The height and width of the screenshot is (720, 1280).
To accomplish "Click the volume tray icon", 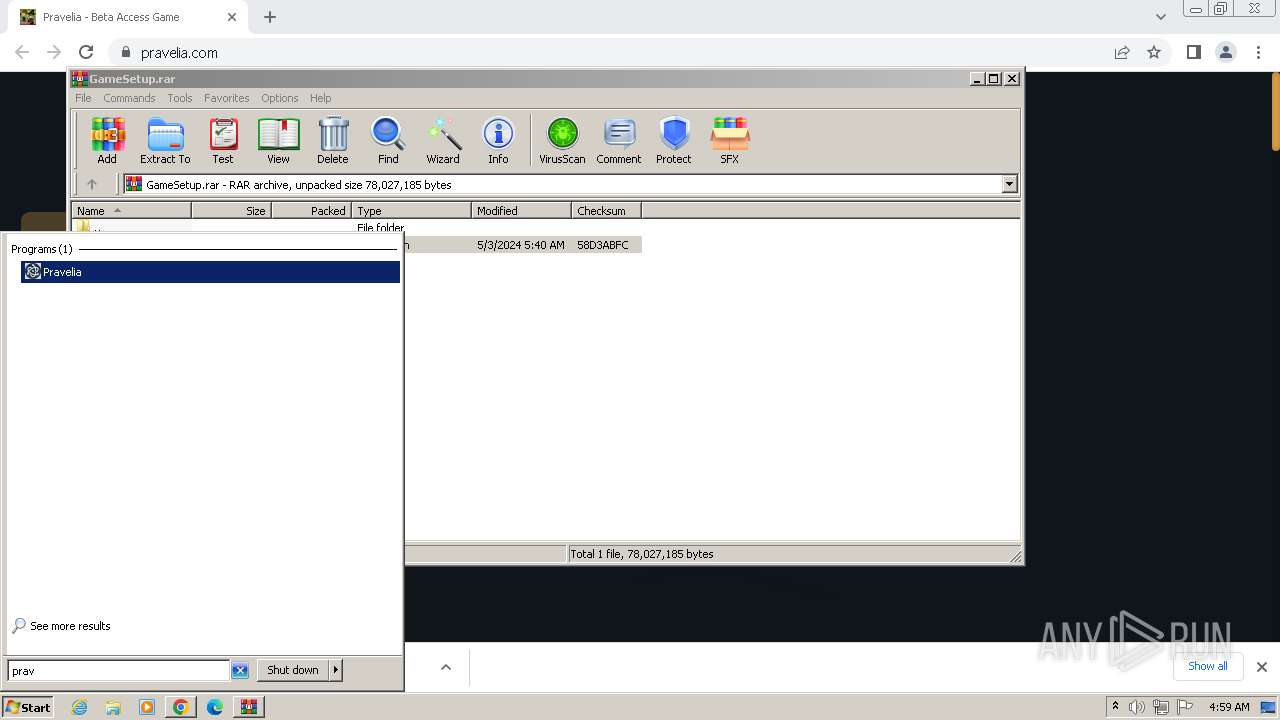I will tap(1137, 707).
